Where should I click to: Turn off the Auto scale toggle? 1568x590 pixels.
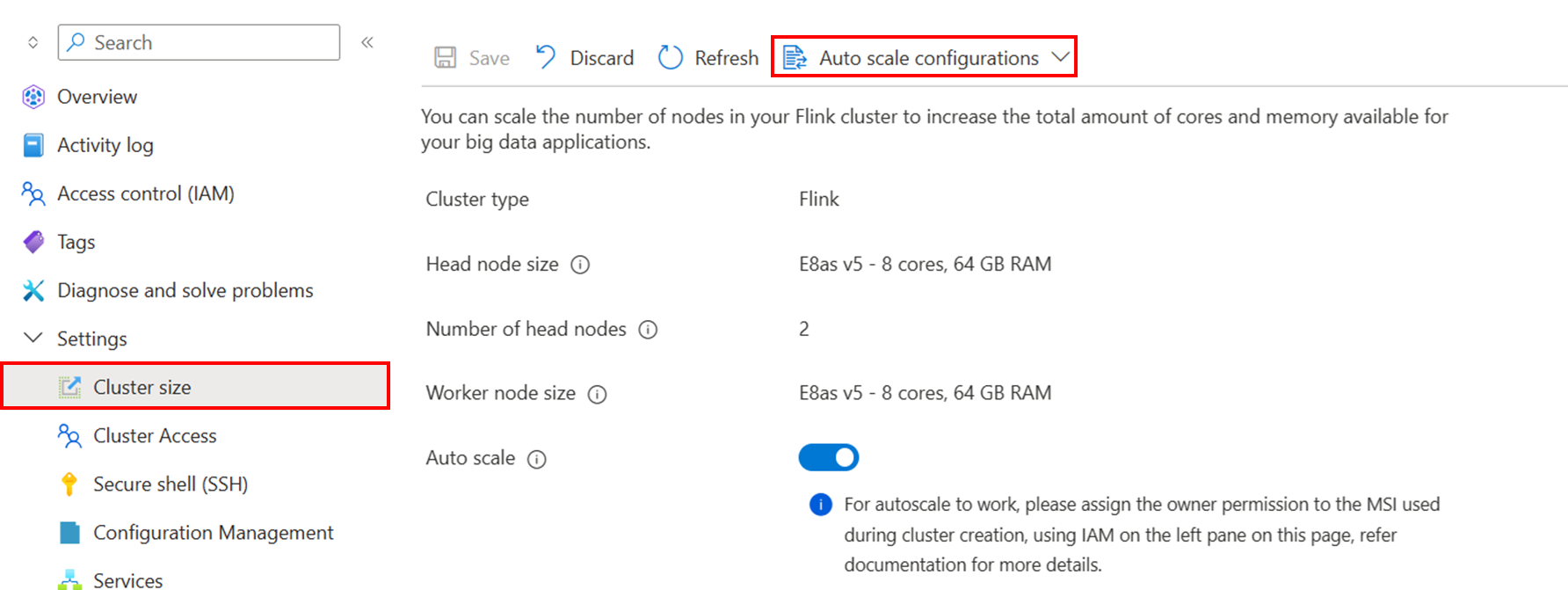[828, 457]
